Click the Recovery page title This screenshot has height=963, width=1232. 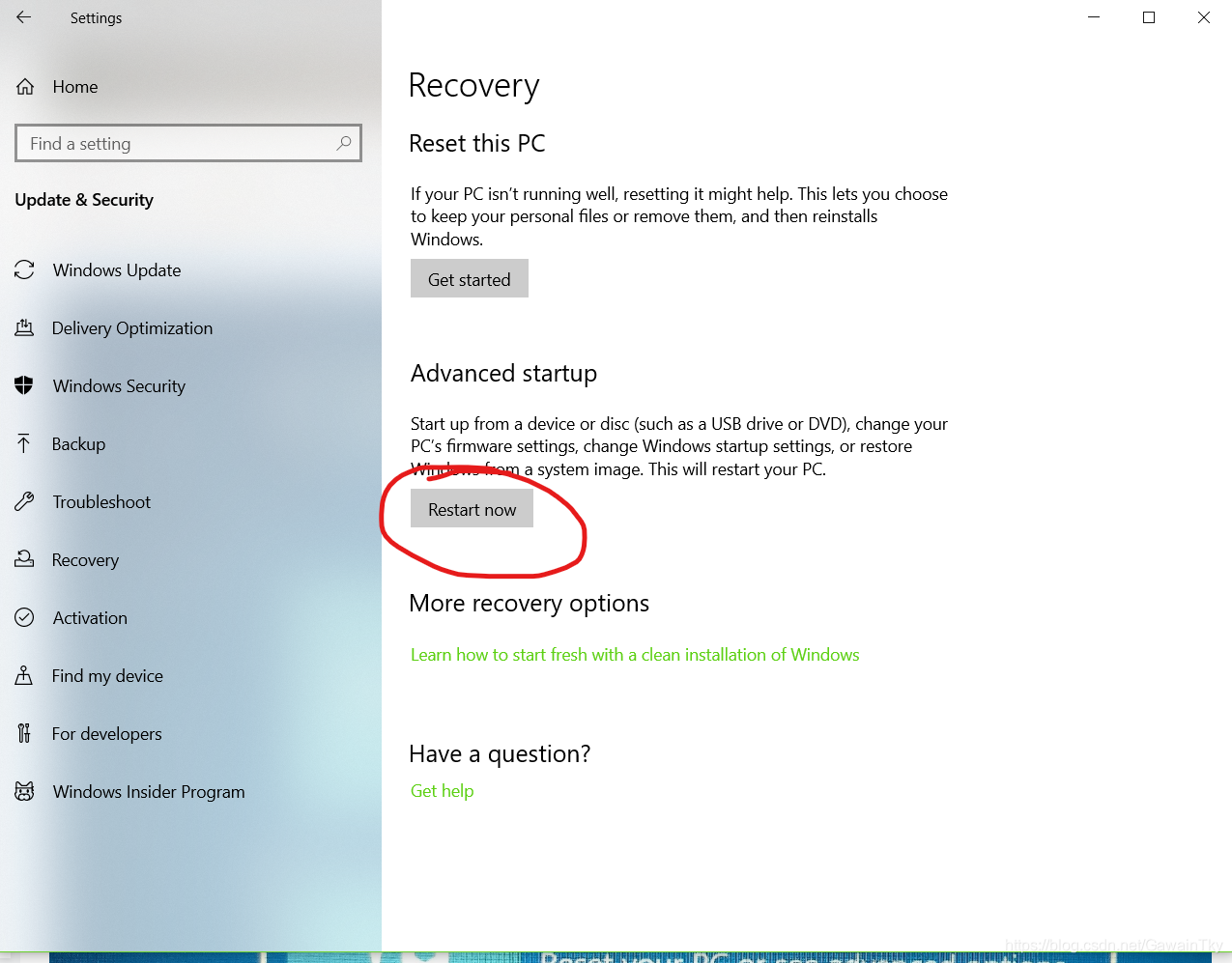[x=473, y=86]
